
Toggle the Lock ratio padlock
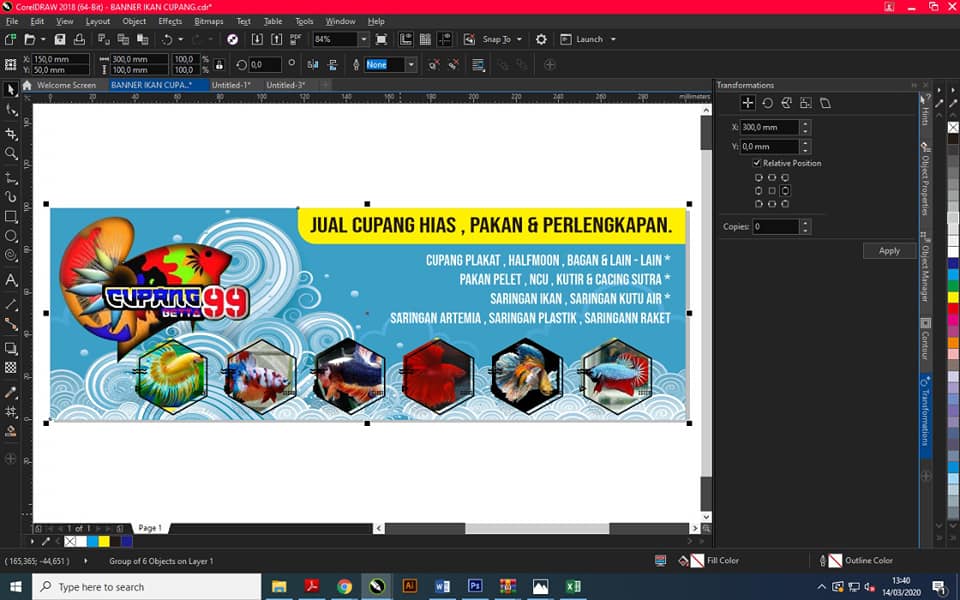point(219,64)
